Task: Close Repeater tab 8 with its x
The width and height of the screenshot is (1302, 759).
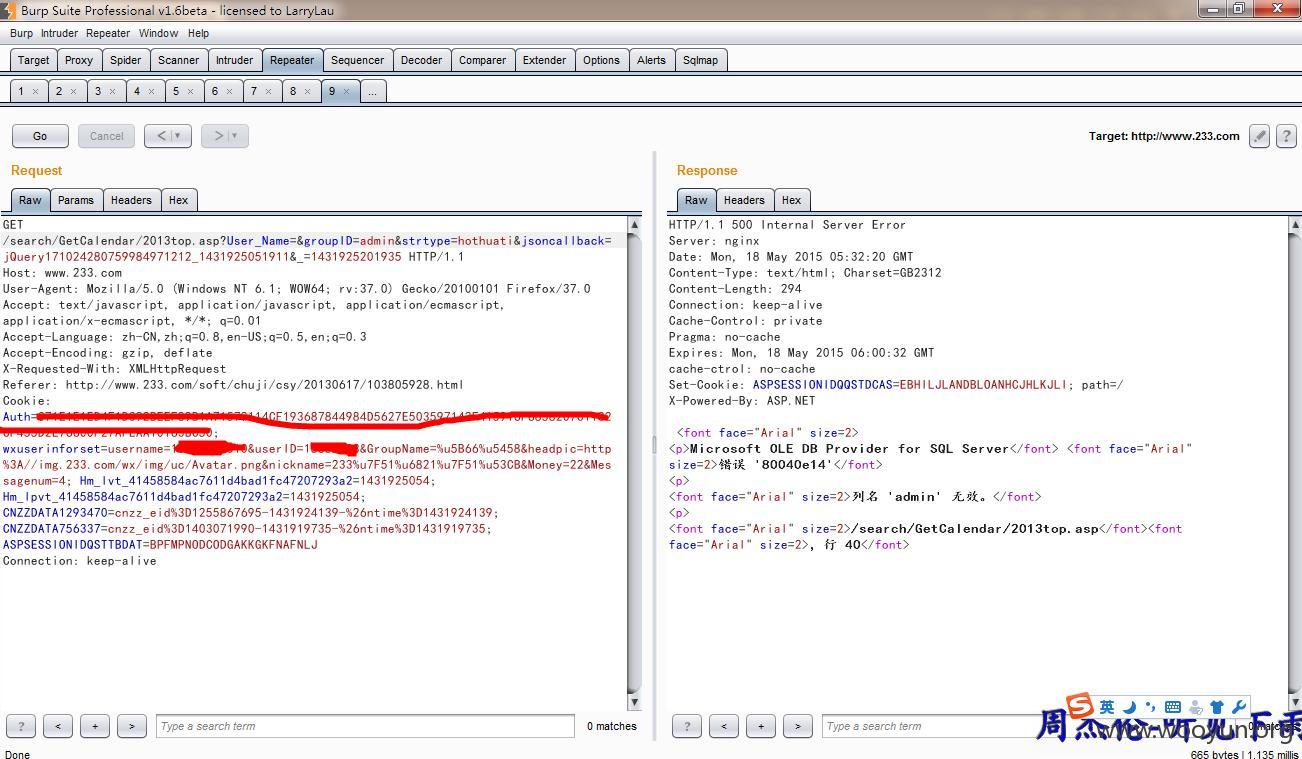Action: click(x=307, y=91)
